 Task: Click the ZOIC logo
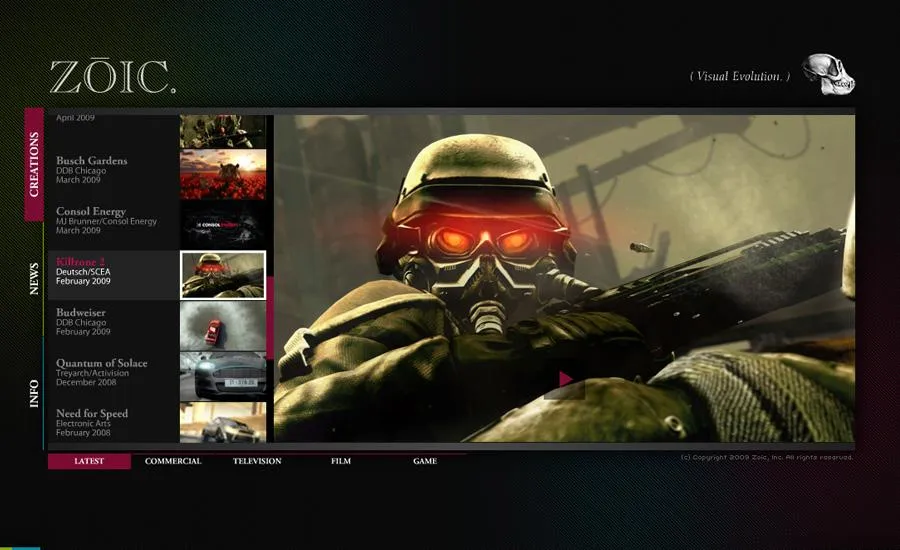pyautogui.click(x=112, y=77)
